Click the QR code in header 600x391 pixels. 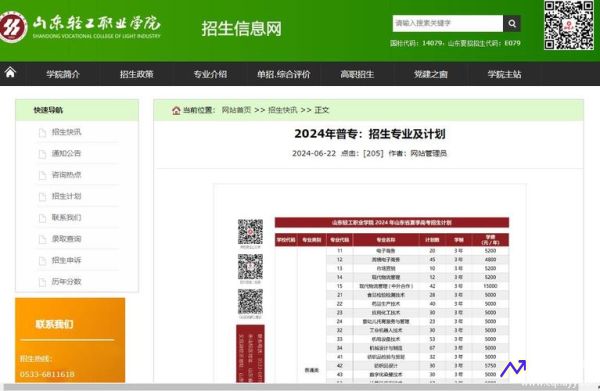(x=569, y=25)
